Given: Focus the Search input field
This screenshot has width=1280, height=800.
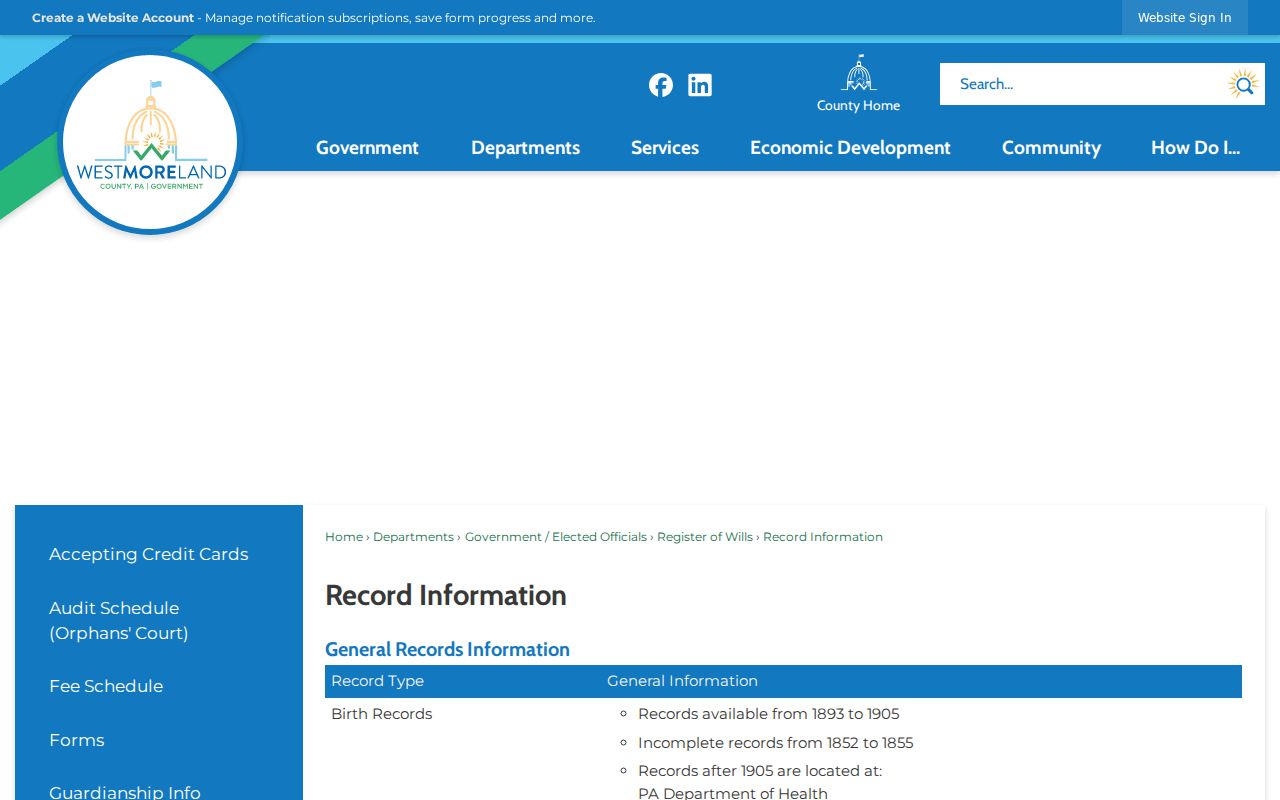Looking at the screenshot, I should [1080, 84].
